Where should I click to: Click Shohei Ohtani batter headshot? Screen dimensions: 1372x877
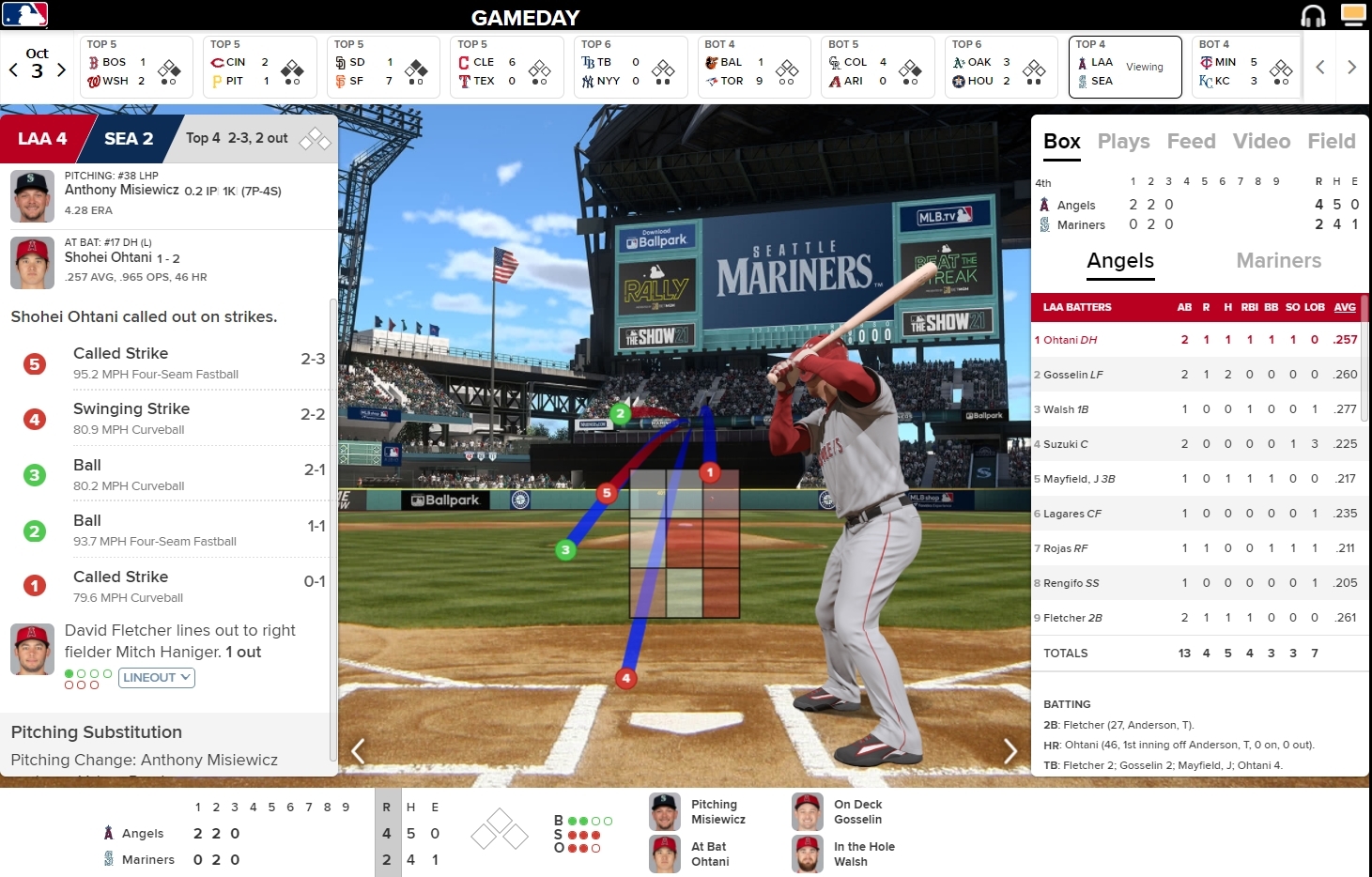32,263
